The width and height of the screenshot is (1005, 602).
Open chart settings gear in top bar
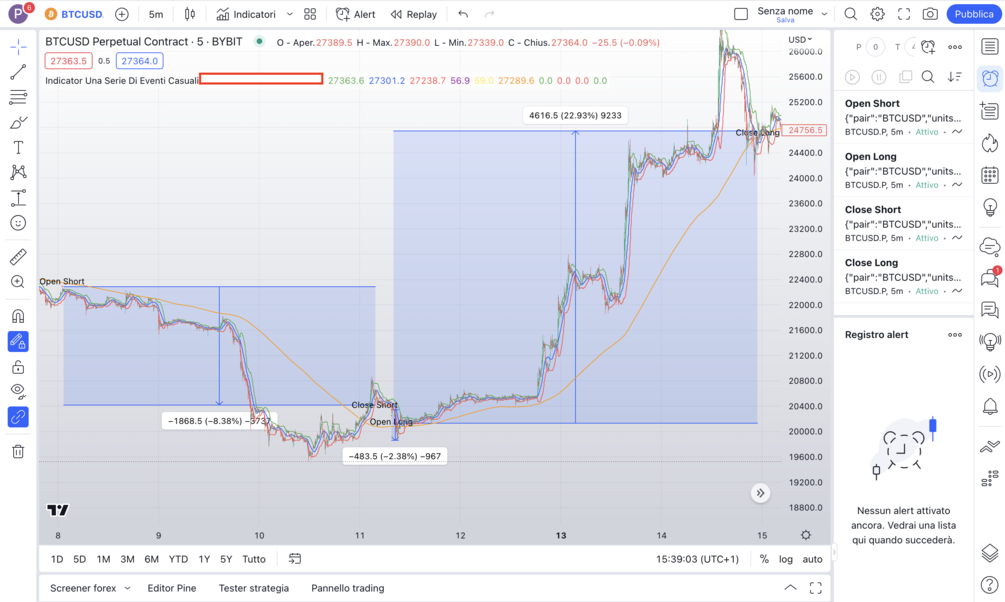point(877,14)
